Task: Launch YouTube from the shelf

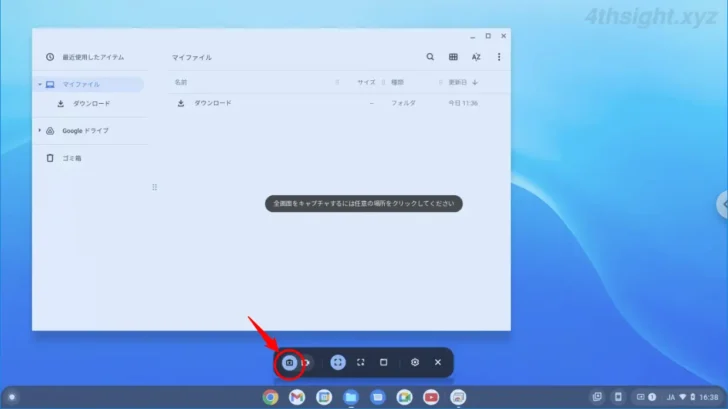Action: [431, 397]
